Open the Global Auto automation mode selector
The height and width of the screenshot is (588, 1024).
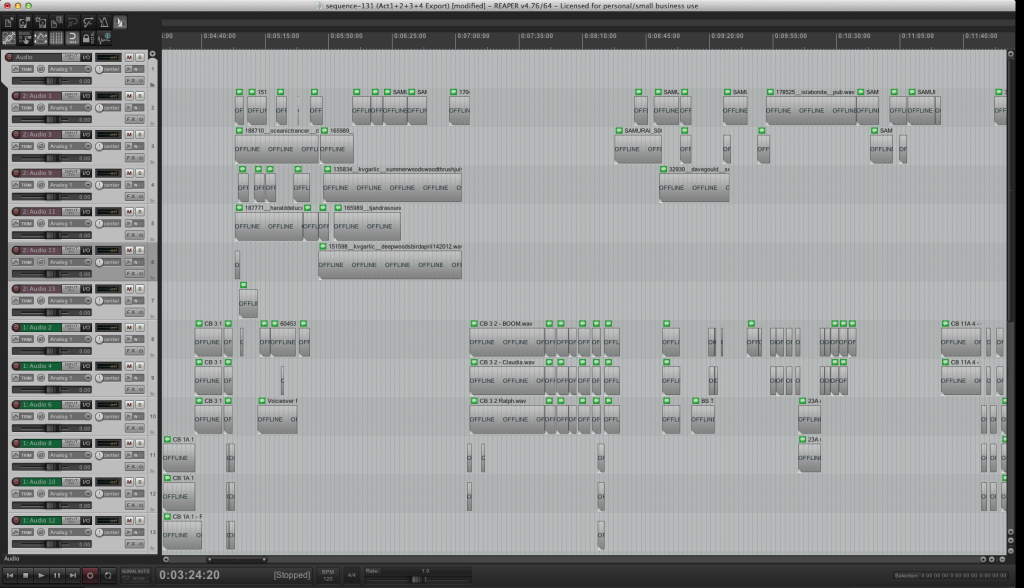pyautogui.click(x=135, y=575)
